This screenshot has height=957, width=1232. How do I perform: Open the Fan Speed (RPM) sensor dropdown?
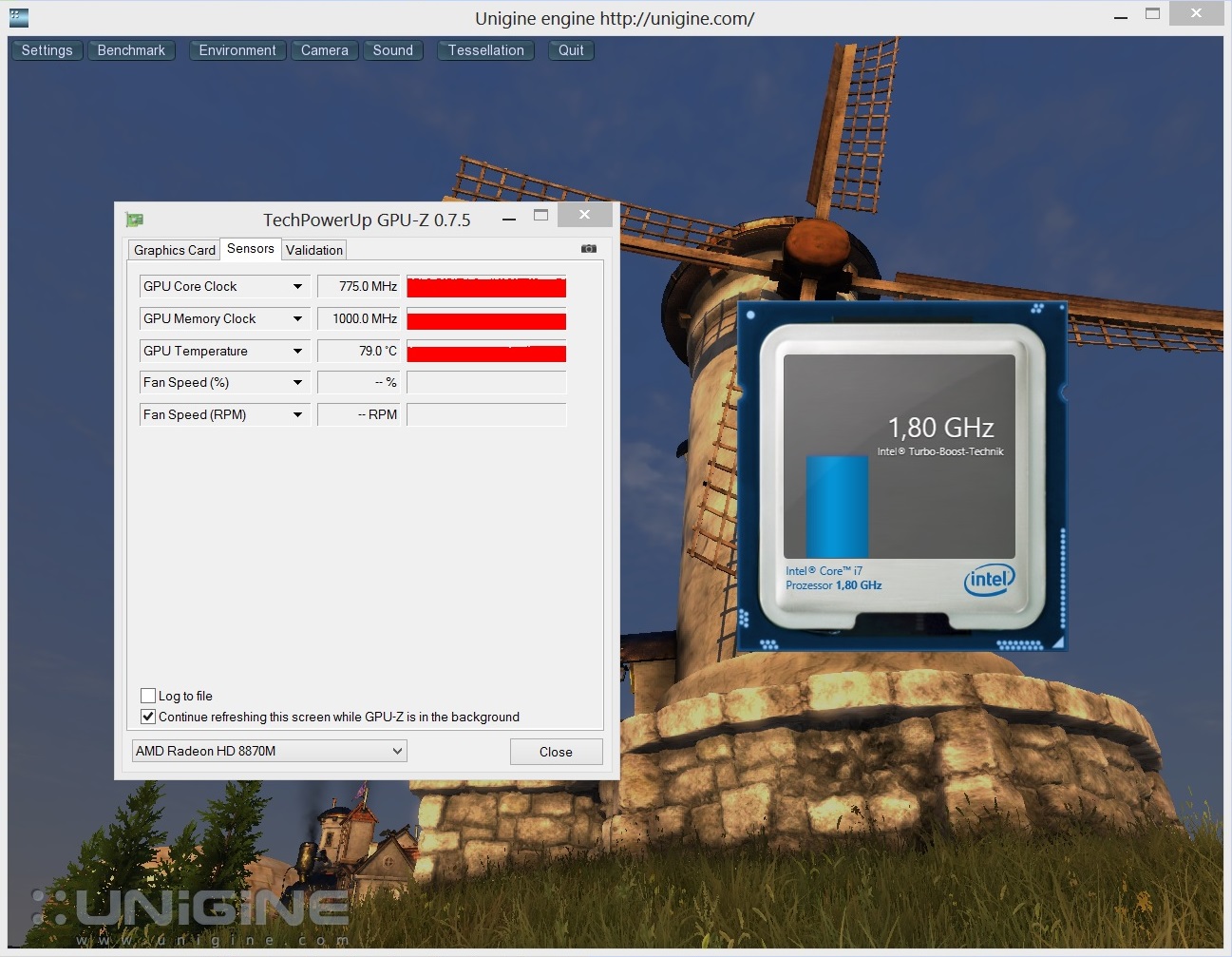tap(297, 414)
